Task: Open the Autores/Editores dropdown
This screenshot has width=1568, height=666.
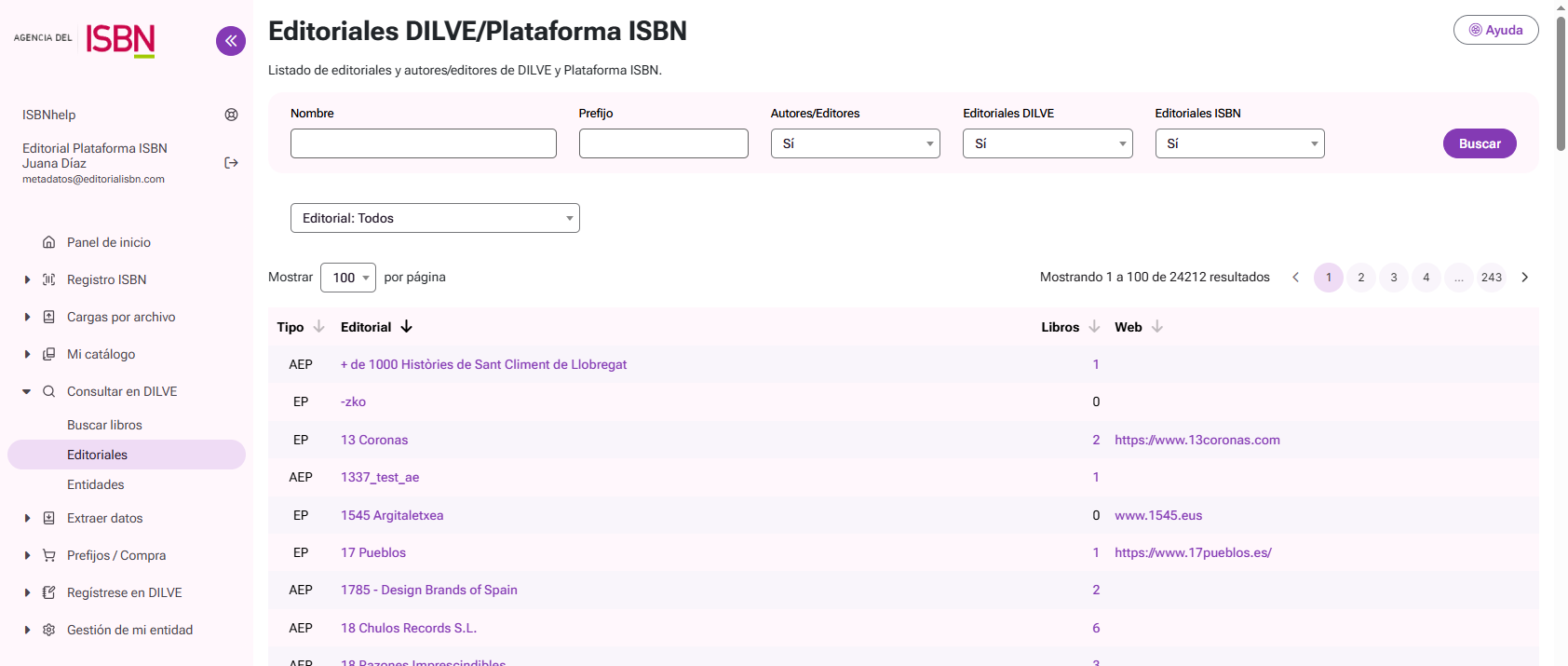Action: click(856, 143)
